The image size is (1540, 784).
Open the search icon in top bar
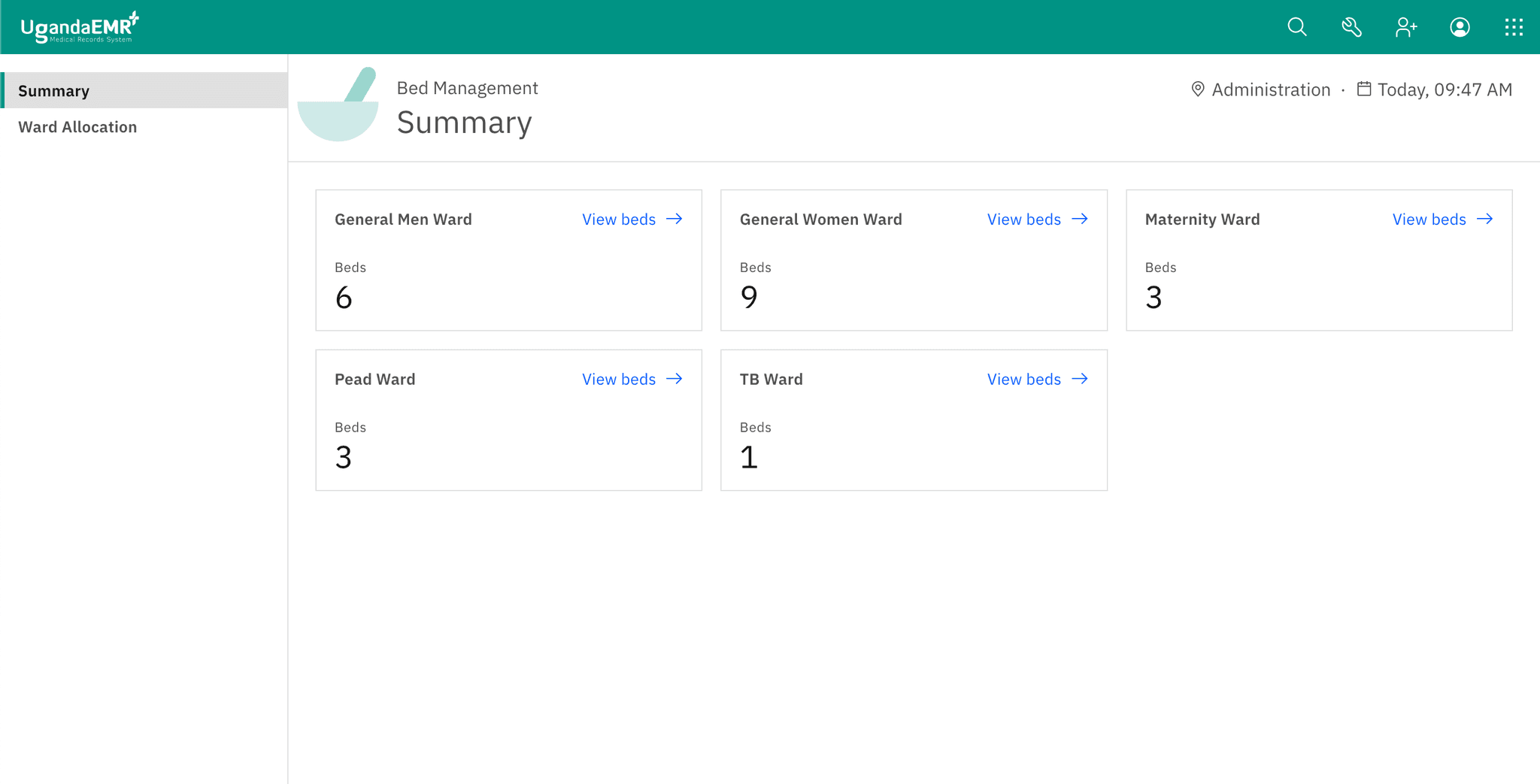(x=1297, y=27)
